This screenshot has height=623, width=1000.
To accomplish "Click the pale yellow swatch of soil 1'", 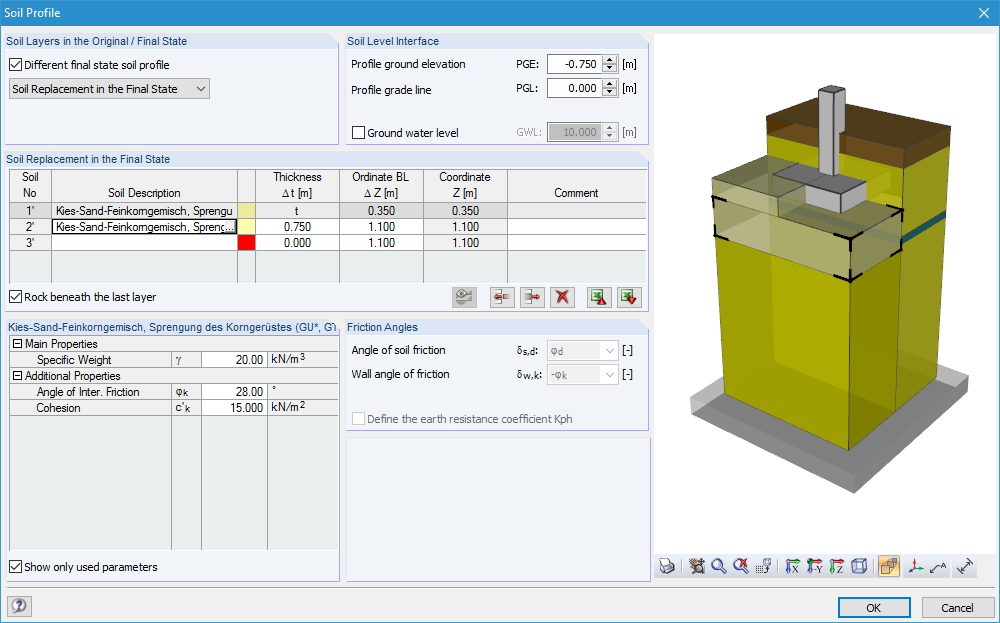I will point(246,210).
